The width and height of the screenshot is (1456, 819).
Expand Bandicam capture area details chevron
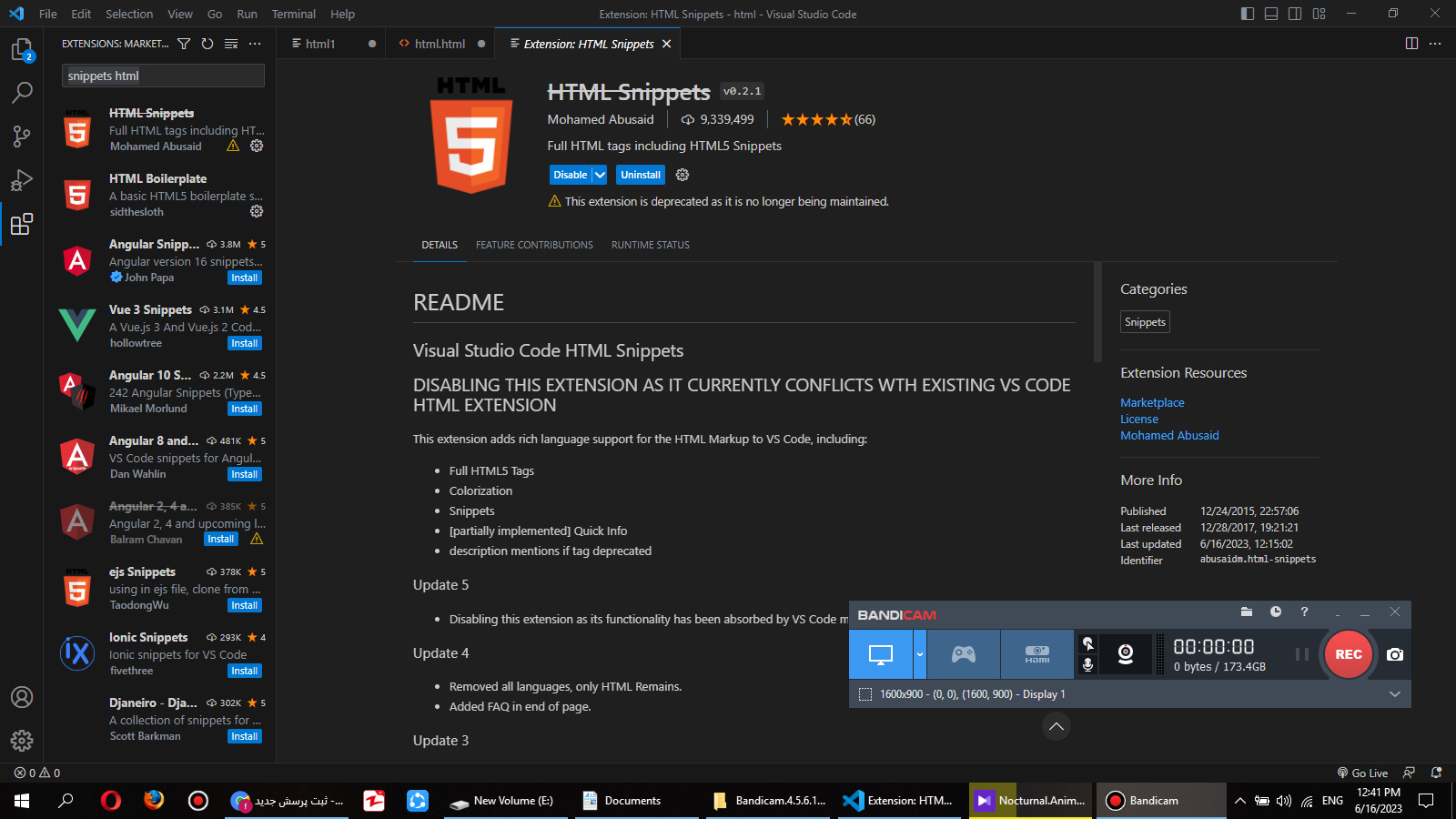point(1394,694)
